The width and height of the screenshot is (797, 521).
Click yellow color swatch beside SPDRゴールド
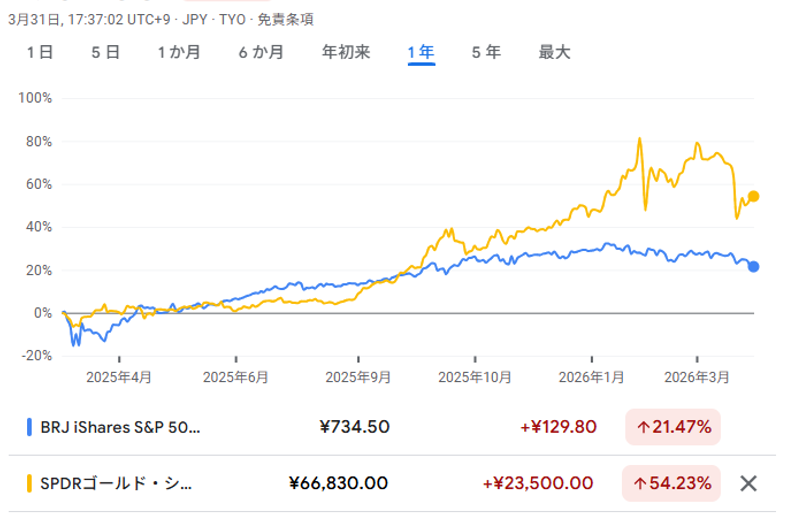pos(29,484)
